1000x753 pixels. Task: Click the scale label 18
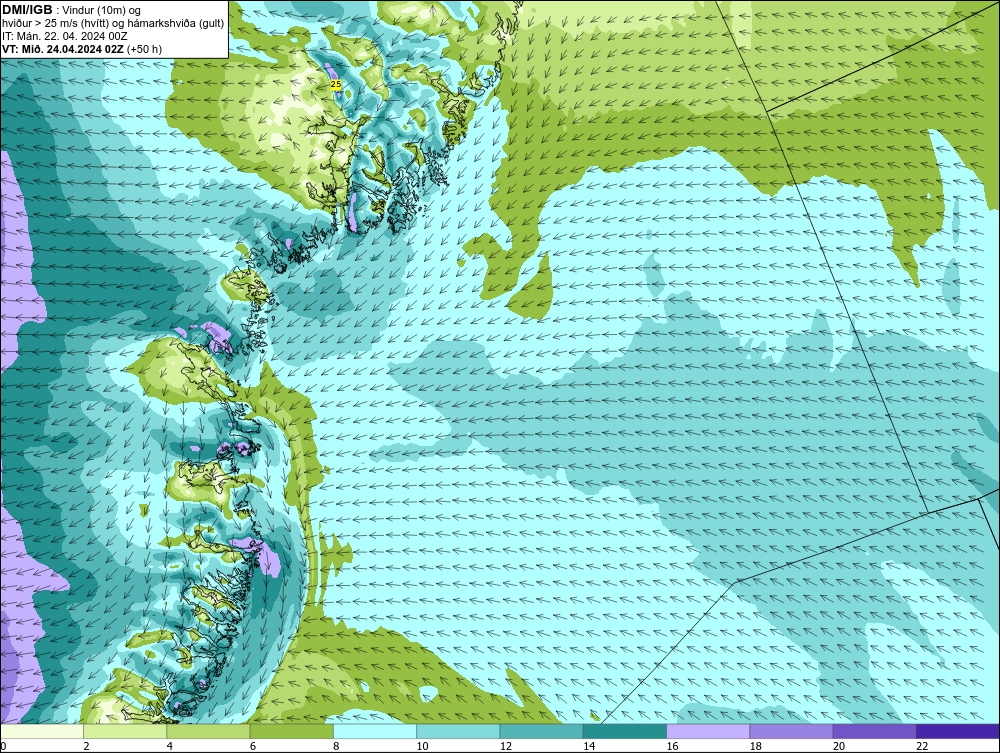click(x=755, y=747)
